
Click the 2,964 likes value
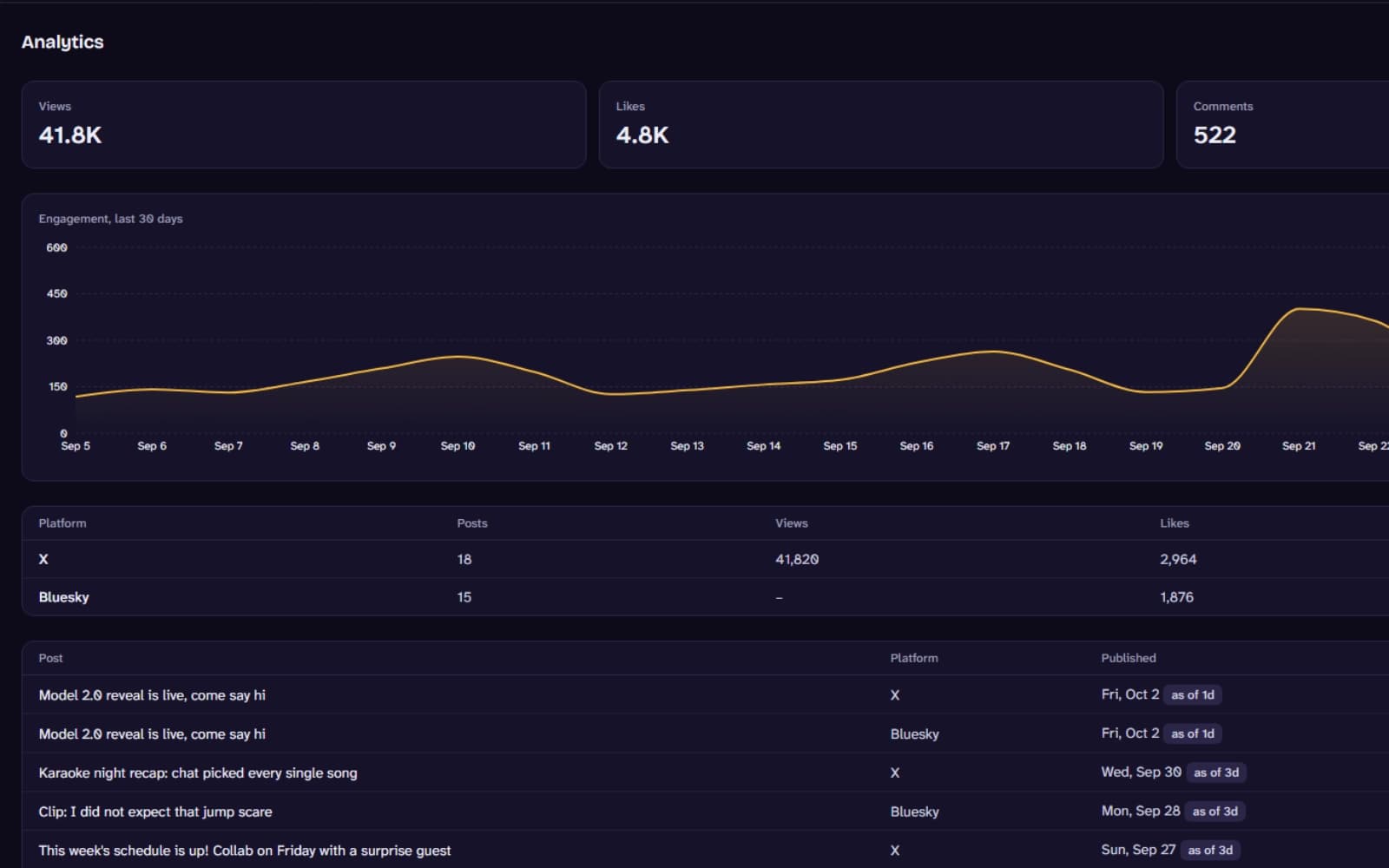coord(1178,559)
